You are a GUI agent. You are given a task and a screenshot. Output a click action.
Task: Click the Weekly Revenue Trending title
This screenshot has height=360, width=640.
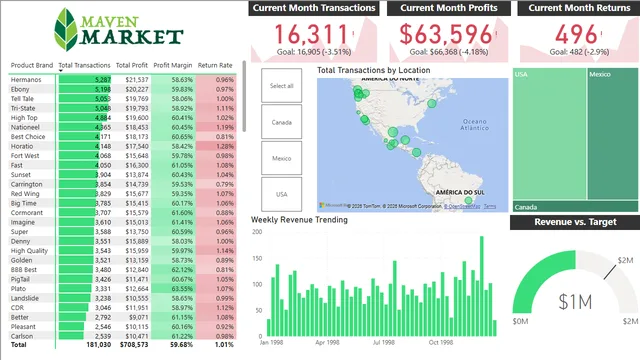click(299, 220)
